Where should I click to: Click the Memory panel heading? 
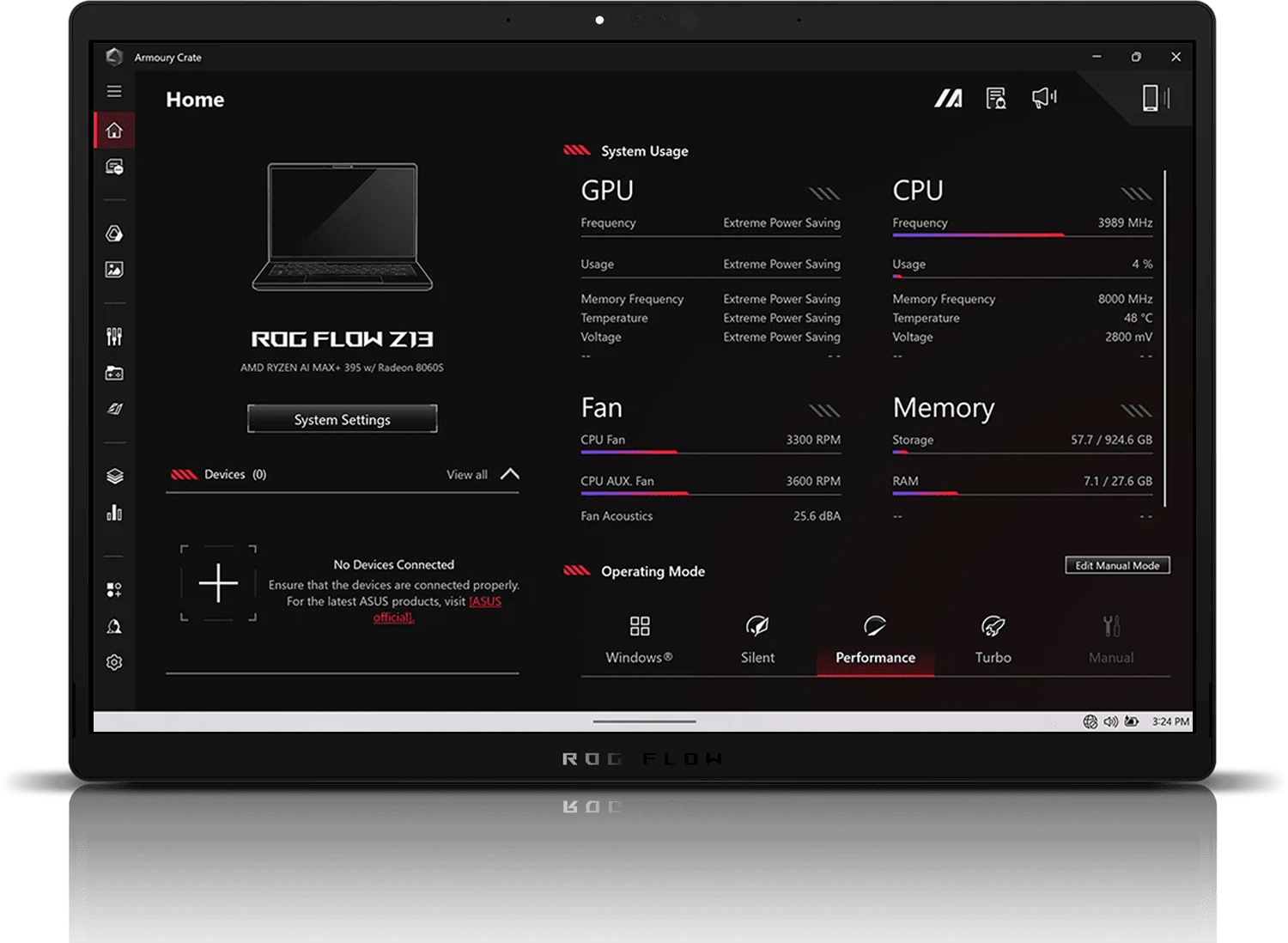(x=944, y=407)
